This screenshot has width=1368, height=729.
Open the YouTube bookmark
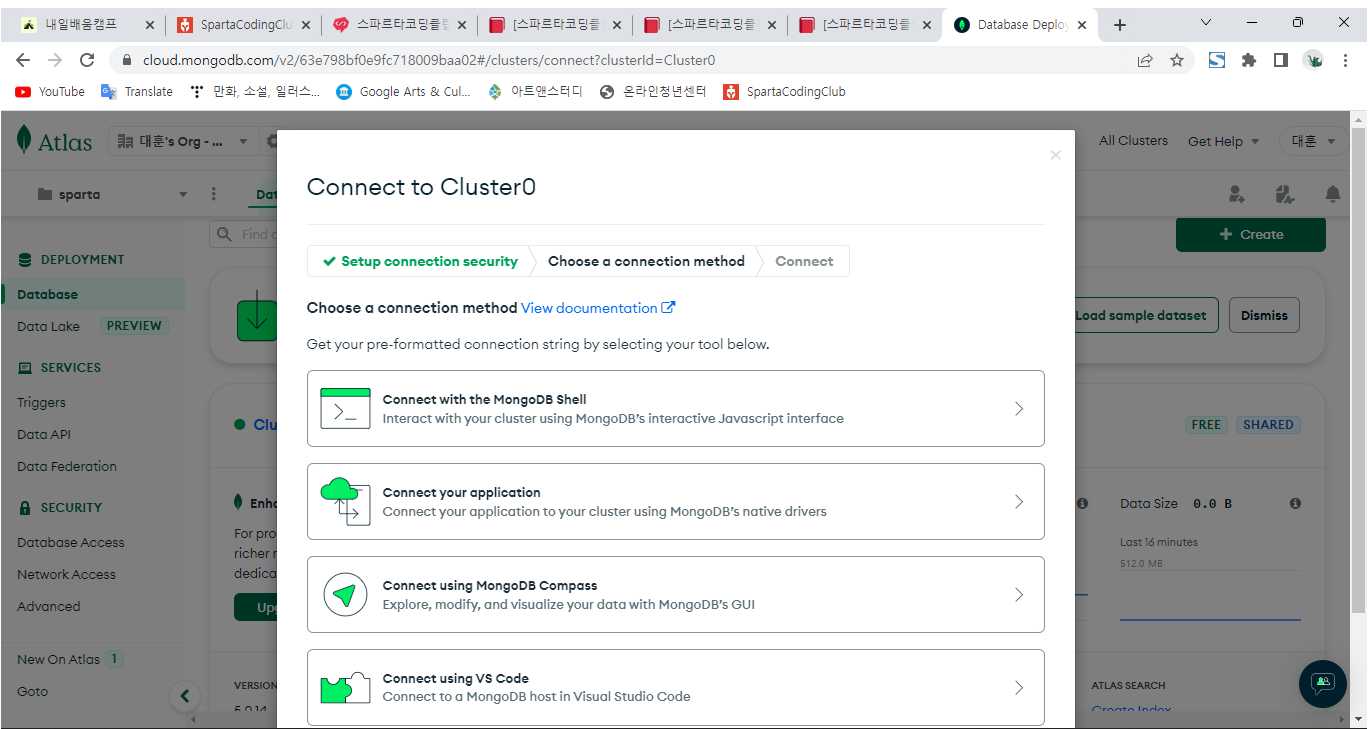pyautogui.click(x=50, y=92)
